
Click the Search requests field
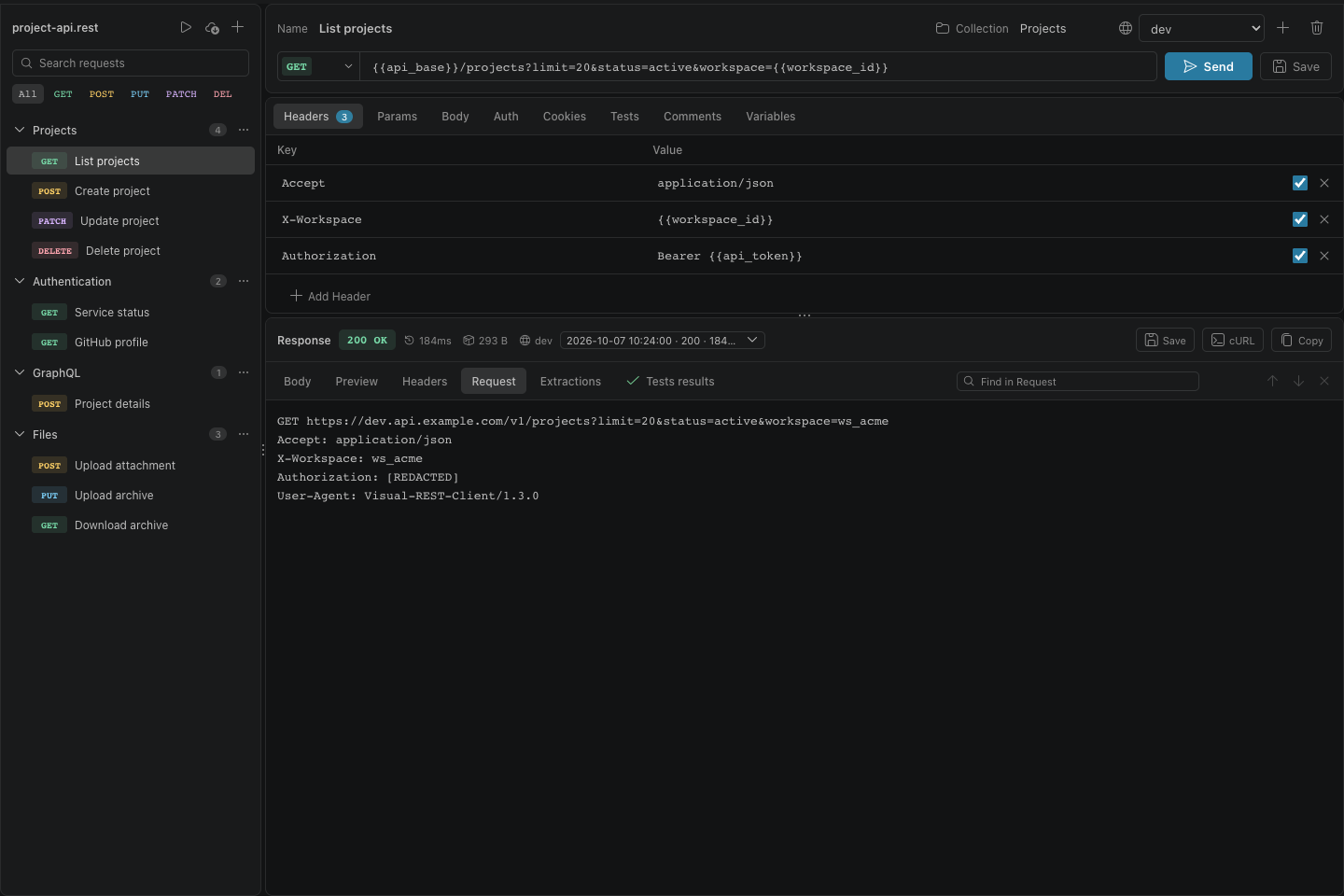pyautogui.click(x=131, y=63)
